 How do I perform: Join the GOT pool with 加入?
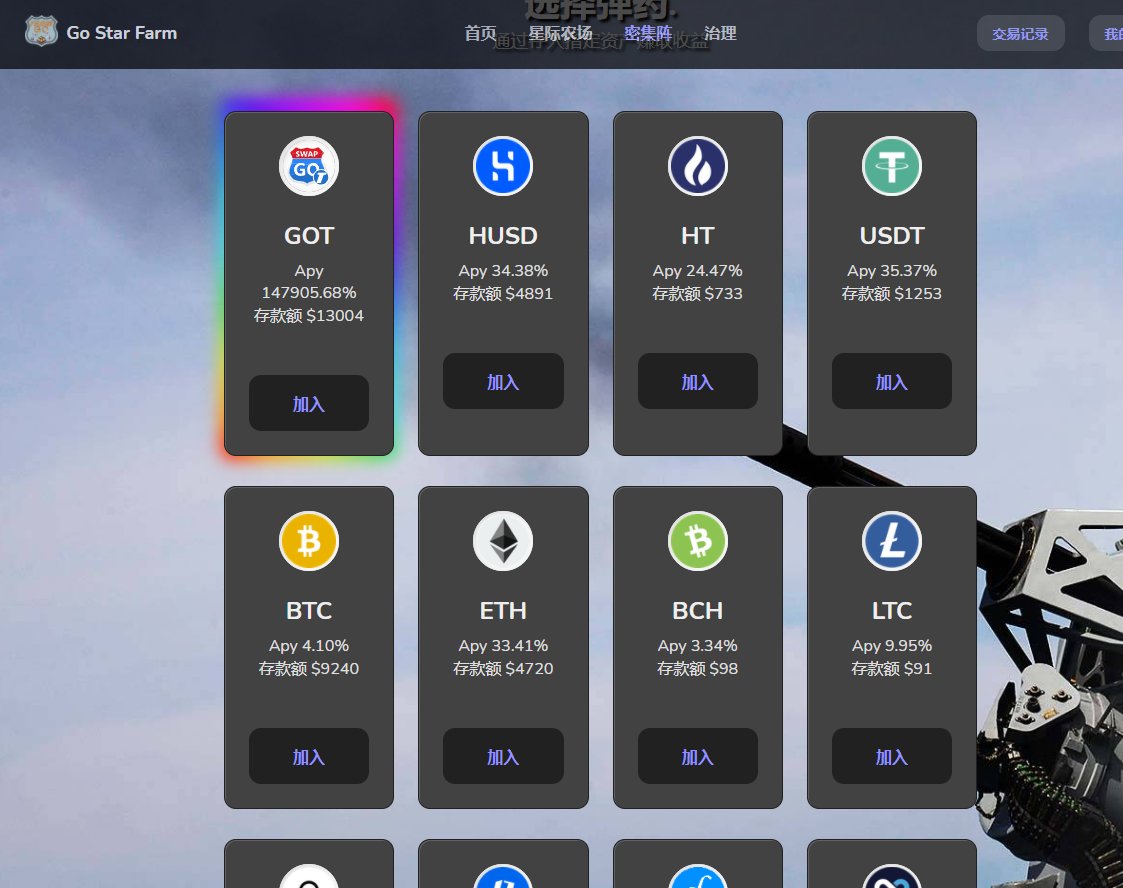click(x=309, y=403)
